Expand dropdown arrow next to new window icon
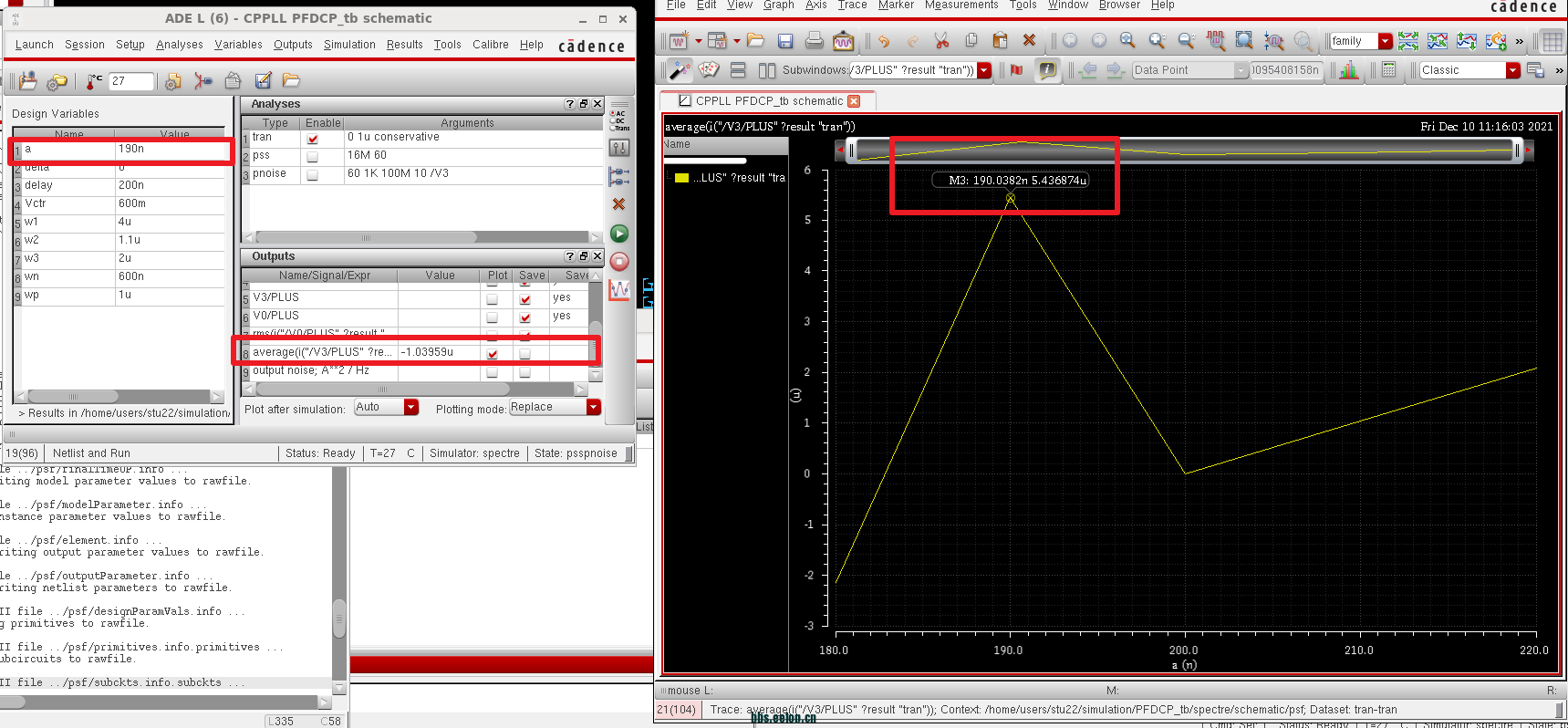Image resolution: width=1568 pixels, height=728 pixels. click(699, 41)
